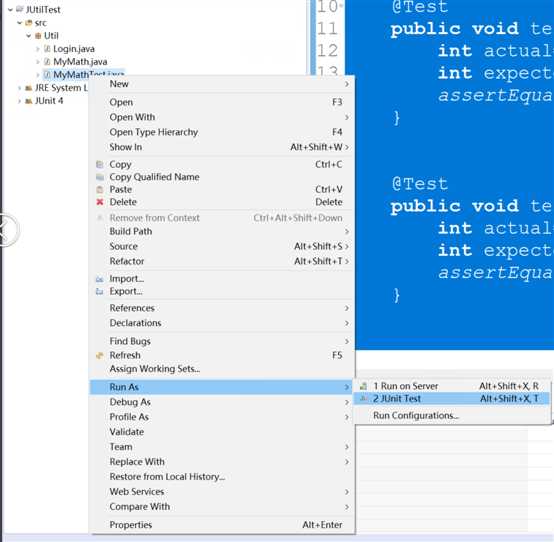Expand the JUnit 4 library node
554x542 pixels.
(x=19, y=101)
